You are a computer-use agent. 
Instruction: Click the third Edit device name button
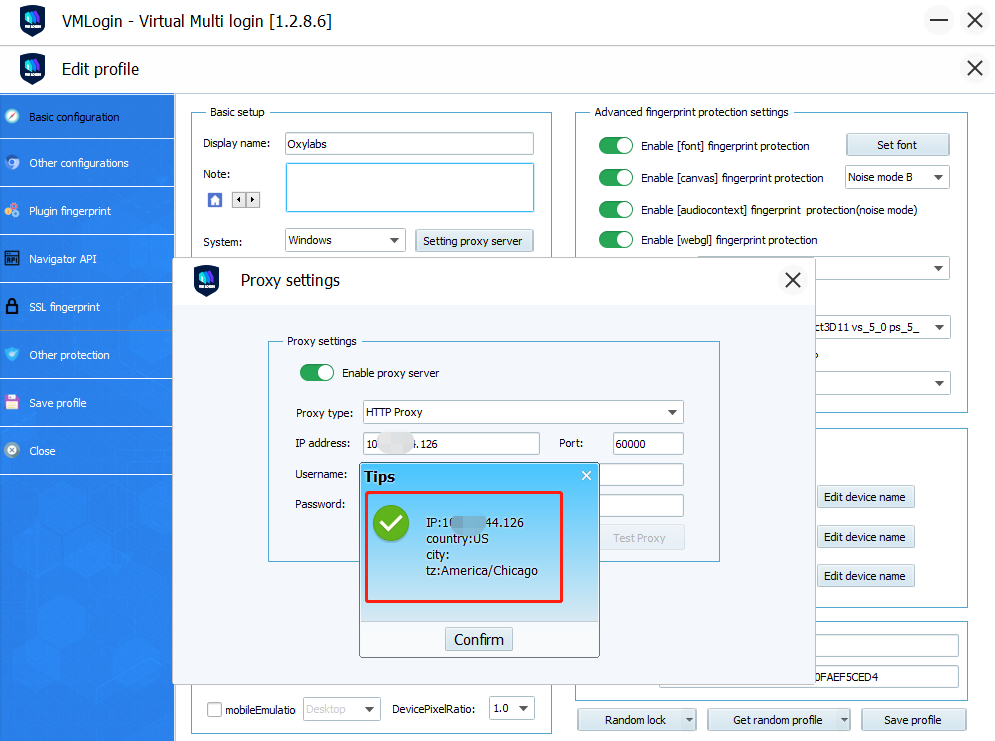(x=865, y=576)
